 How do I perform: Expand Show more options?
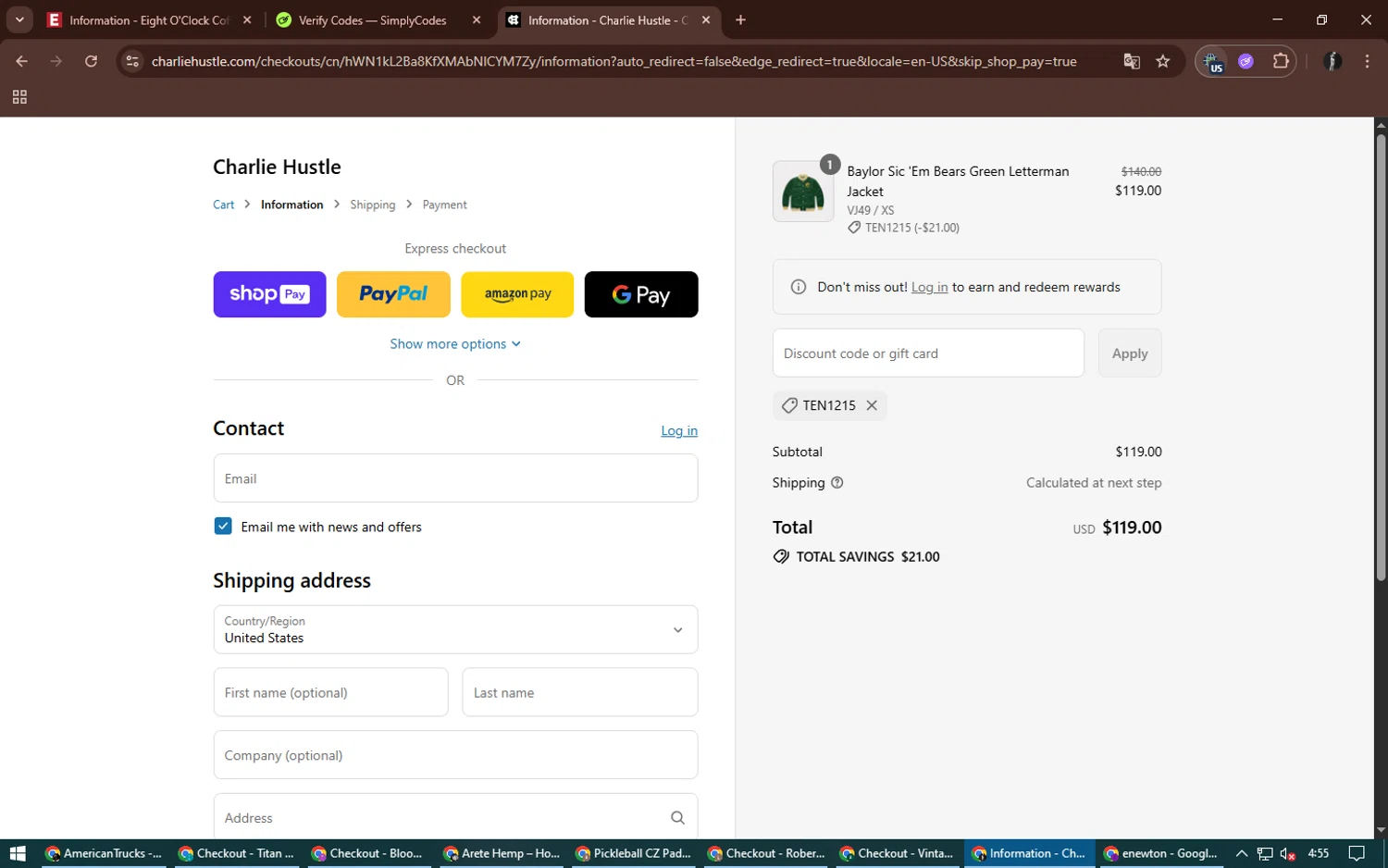[455, 343]
